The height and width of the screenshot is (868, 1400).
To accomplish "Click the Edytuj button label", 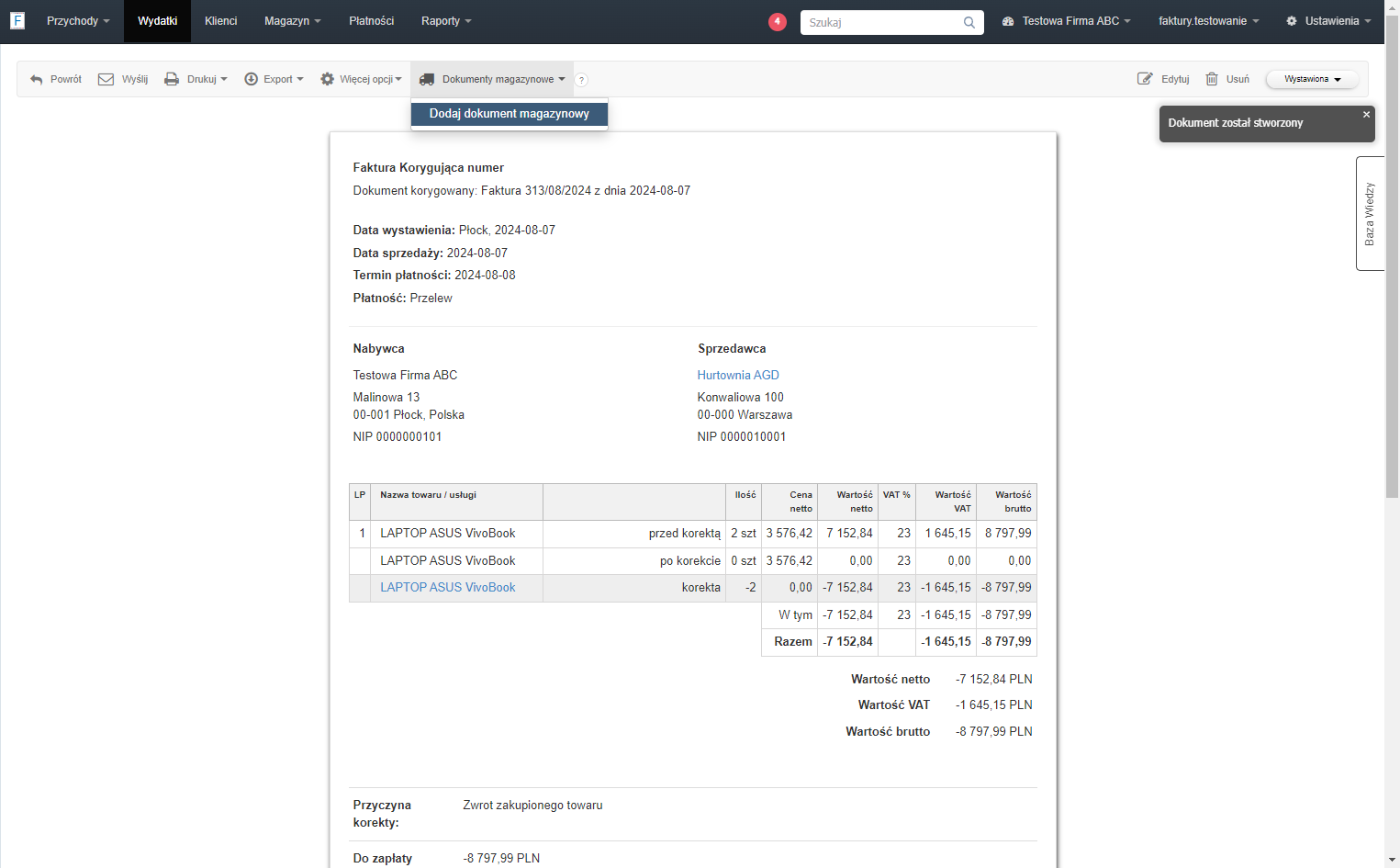I will click(x=1175, y=79).
